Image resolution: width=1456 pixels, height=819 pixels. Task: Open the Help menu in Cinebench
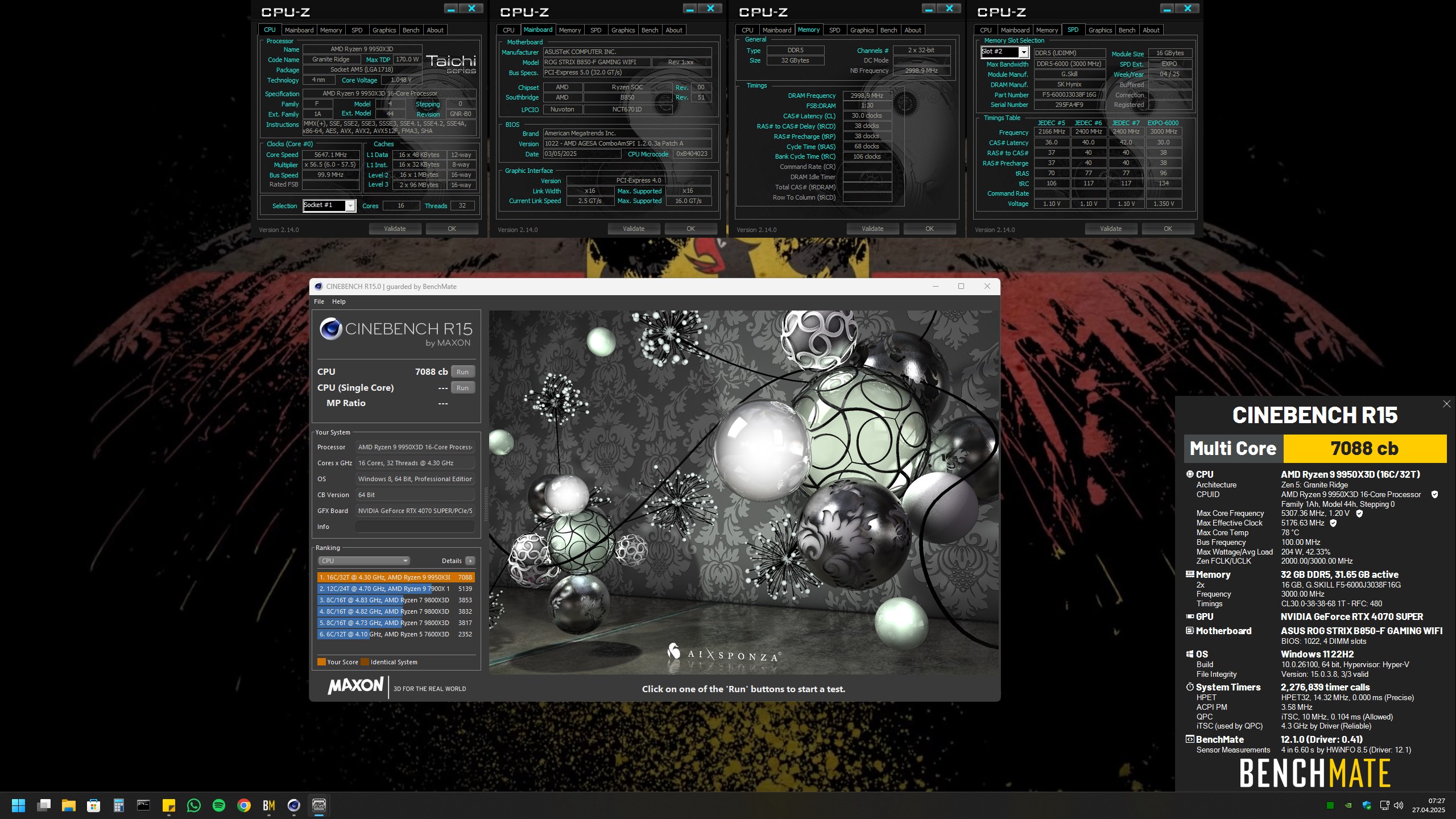click(339, 302)
